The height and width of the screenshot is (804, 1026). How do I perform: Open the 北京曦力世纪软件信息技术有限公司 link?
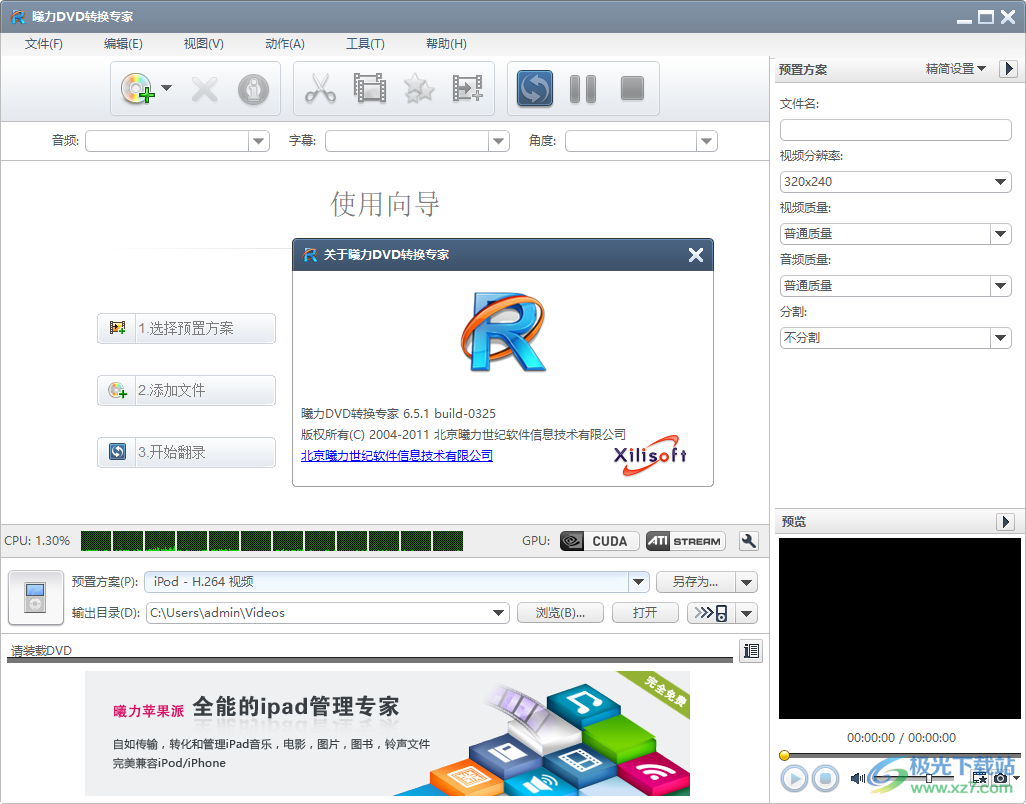[397, 455]
